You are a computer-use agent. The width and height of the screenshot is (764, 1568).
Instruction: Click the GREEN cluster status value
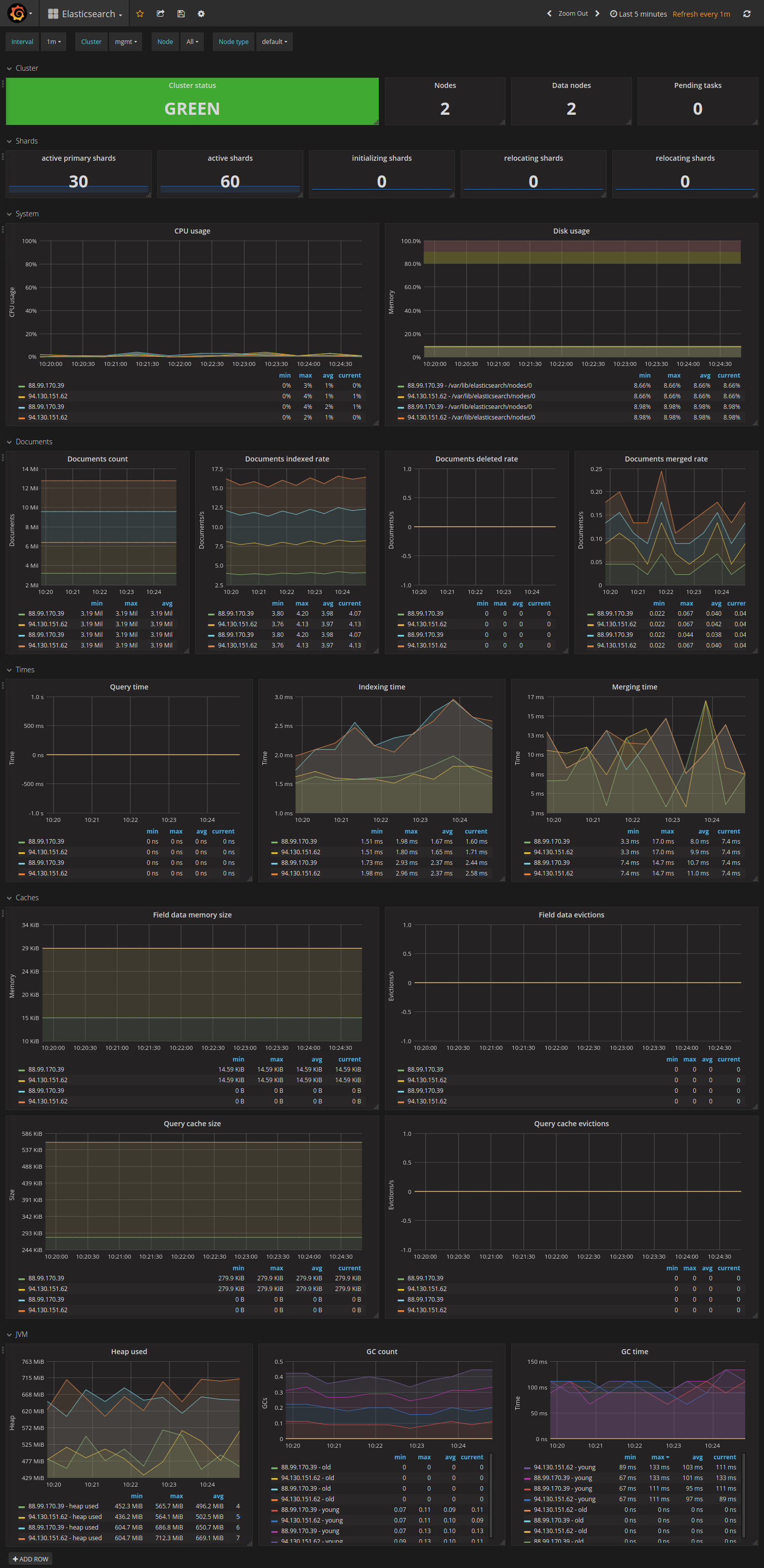pos(192,108)
